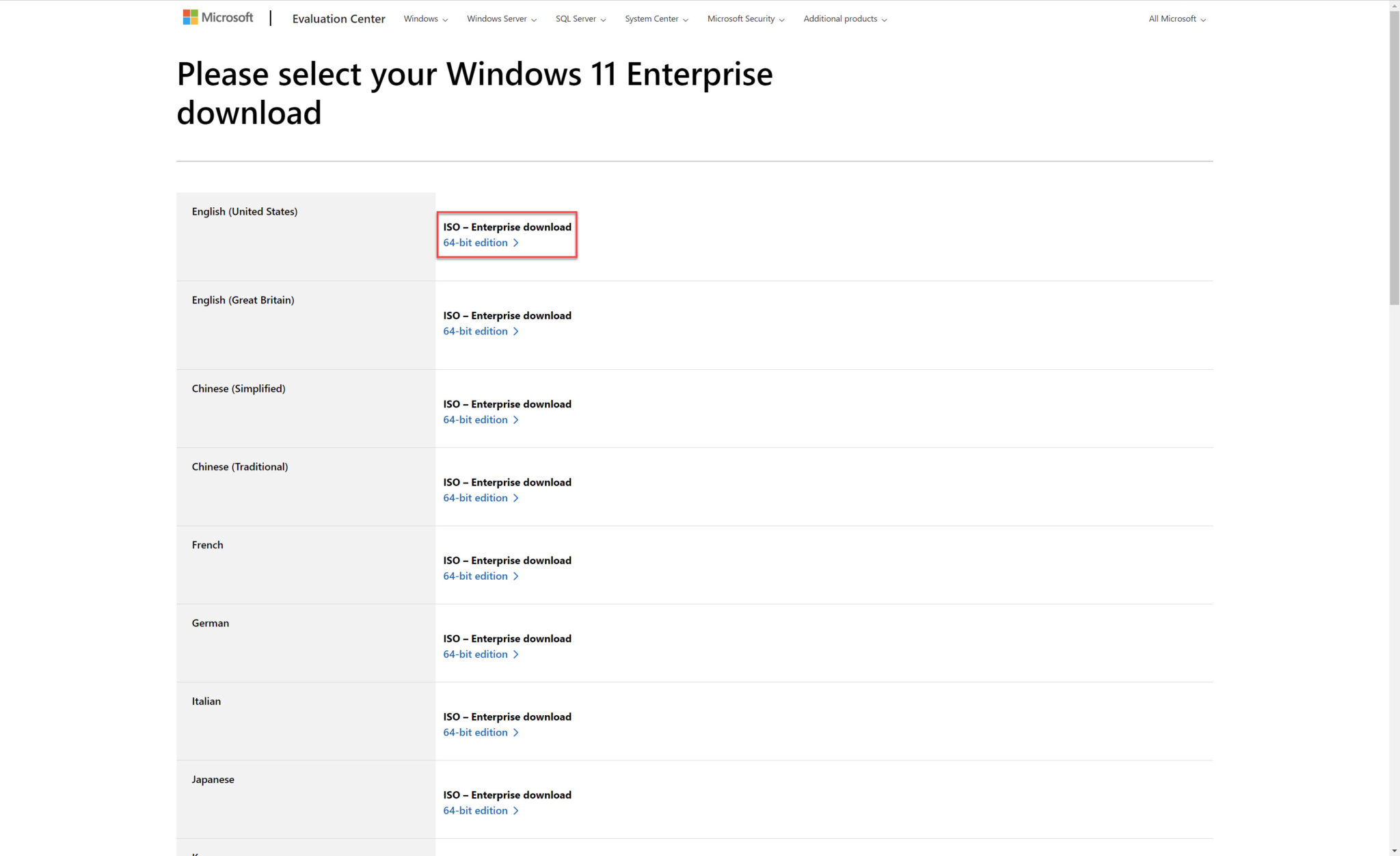Go to the Evaluation Center home page
The height and width of the screenshot is (856, 1400).
[x=338, y=18]
